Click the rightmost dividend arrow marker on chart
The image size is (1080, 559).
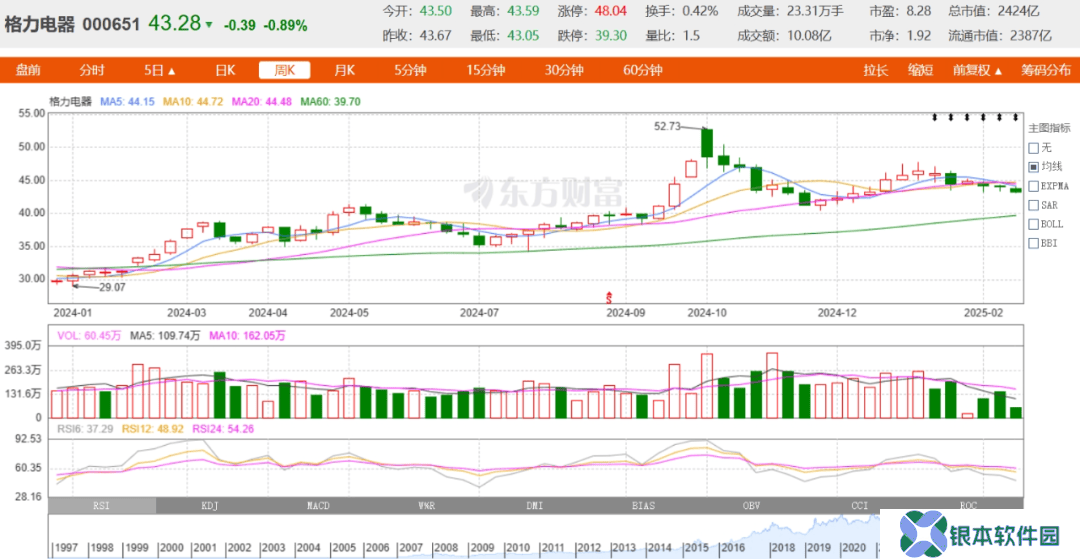[1015, 118]
